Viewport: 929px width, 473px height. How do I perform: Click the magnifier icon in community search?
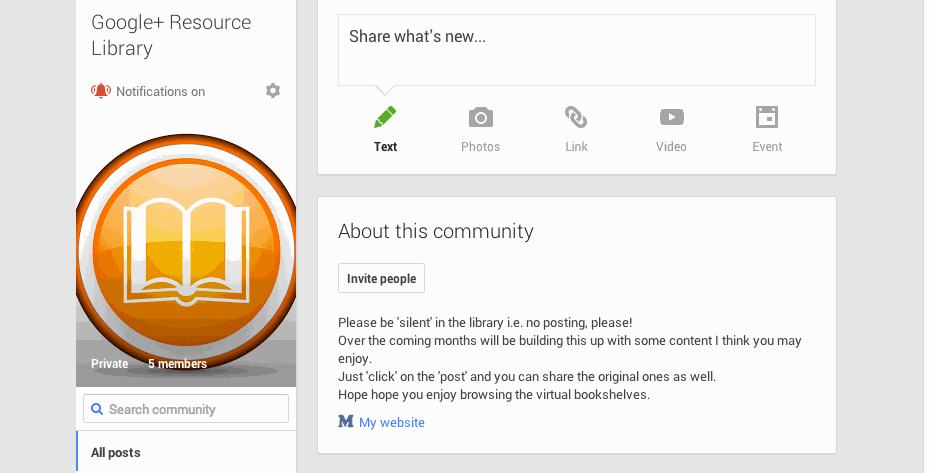[x=97, y=409]
